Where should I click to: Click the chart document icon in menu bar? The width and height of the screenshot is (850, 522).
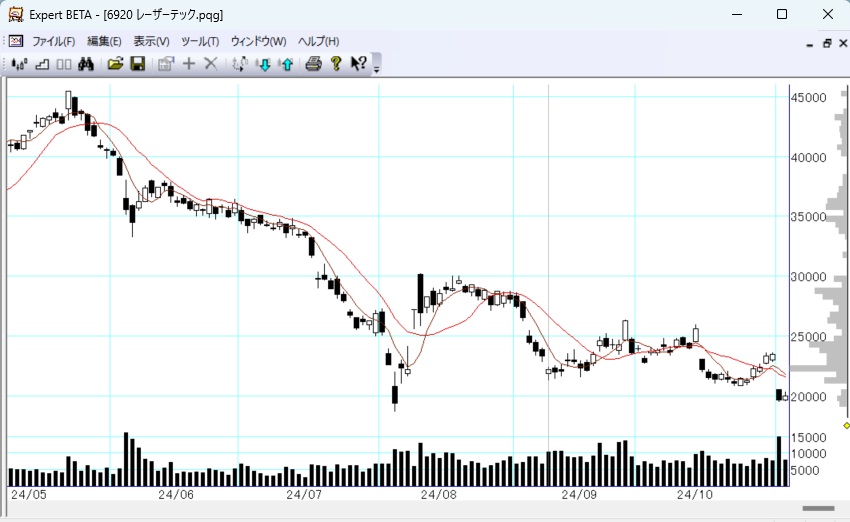(15, 41)
